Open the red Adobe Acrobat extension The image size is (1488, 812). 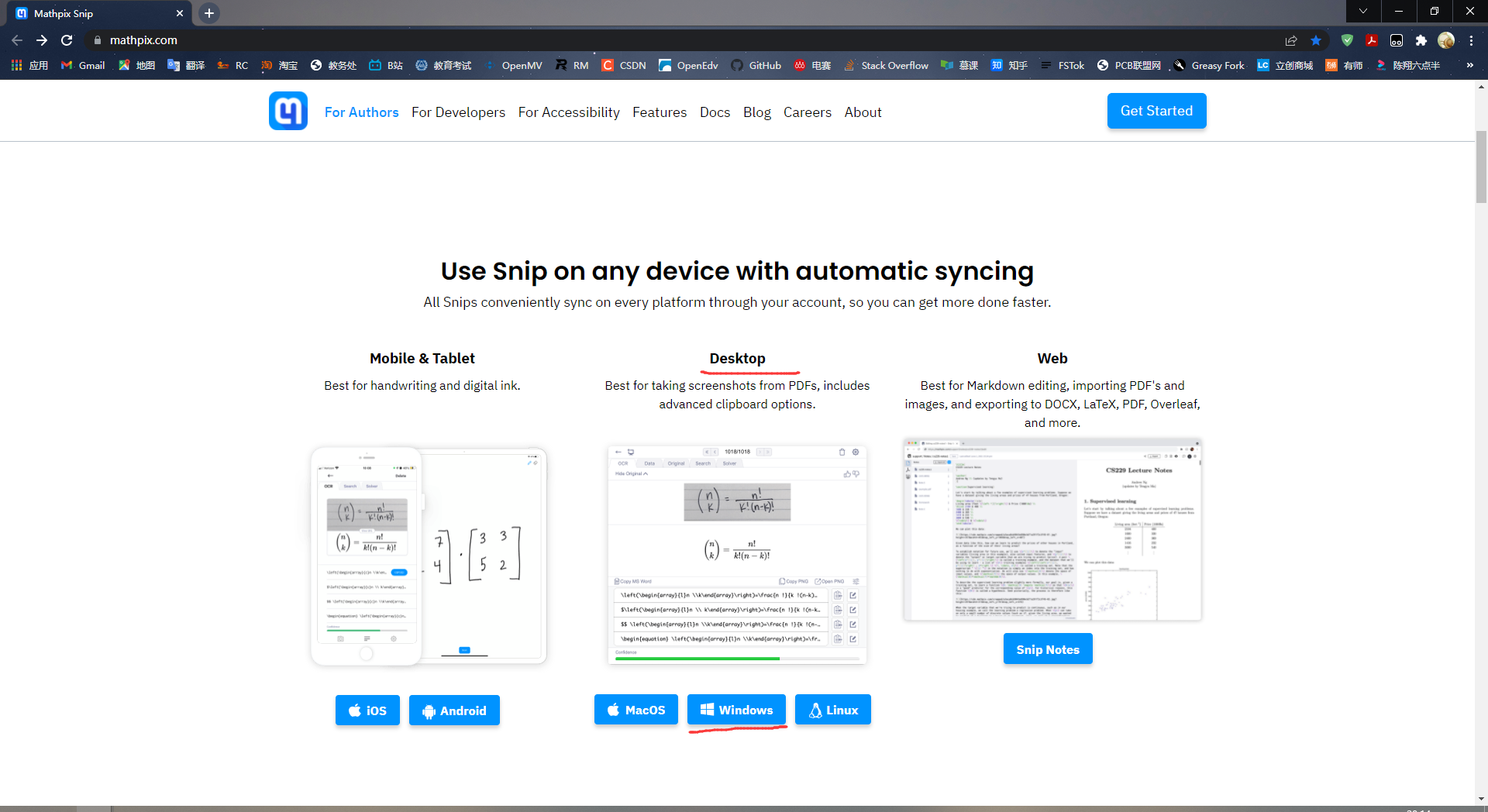pyautogui.click(x=1372, y=40)
